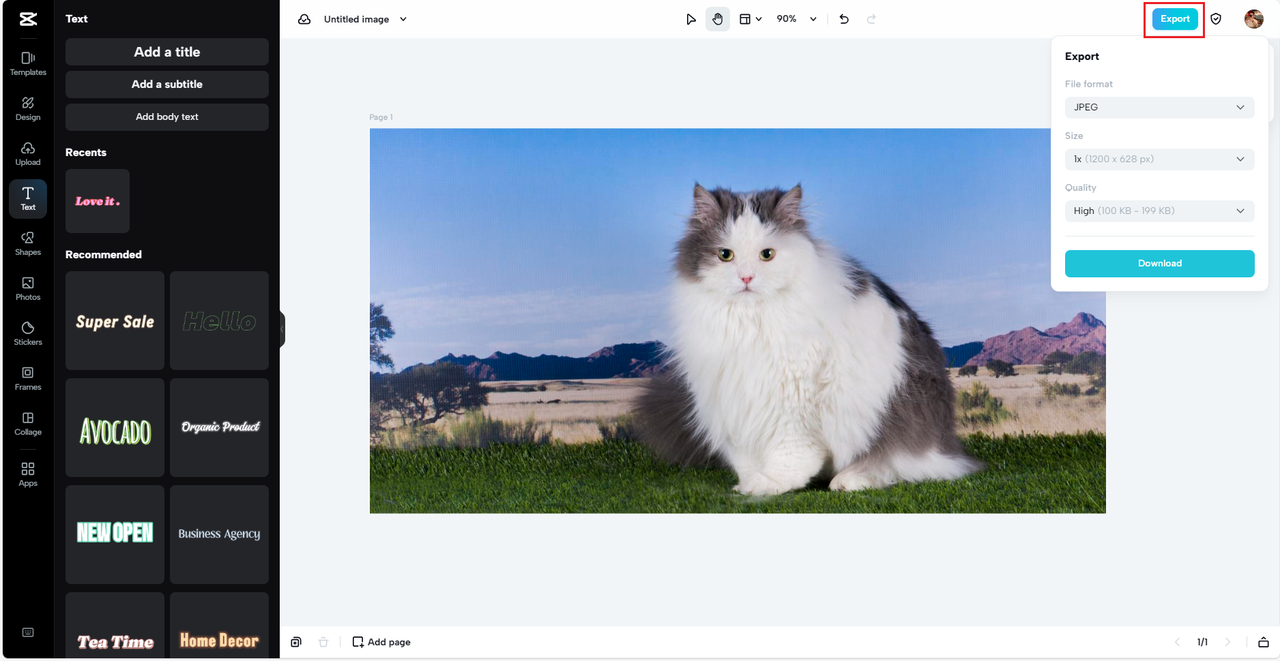Screen dimensions: 1280x661
Task: Click the shield privacy icon
Action: pyautogui.click(x=1216, y=19)
